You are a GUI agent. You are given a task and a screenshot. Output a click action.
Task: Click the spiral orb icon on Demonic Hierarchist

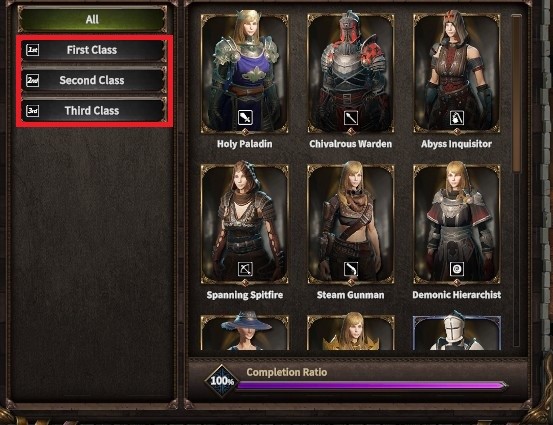tap(456, 269)
